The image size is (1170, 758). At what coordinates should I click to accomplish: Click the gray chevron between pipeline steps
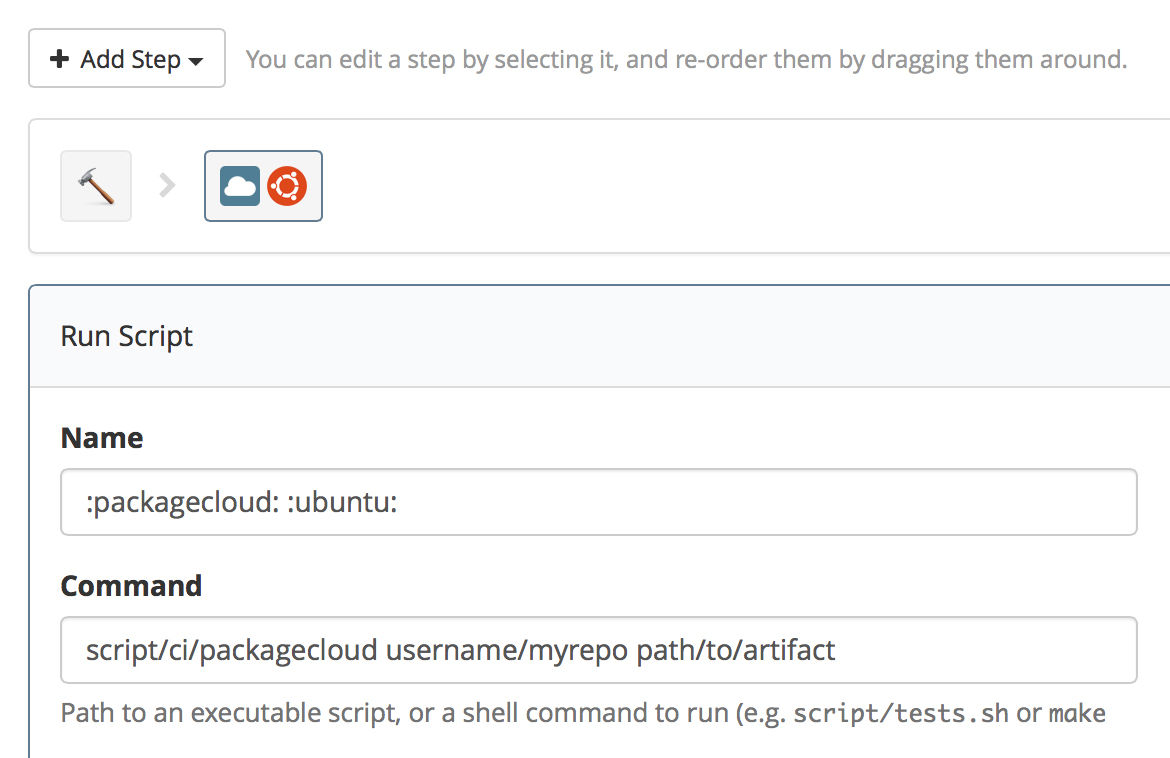click(x=167, y=185)
